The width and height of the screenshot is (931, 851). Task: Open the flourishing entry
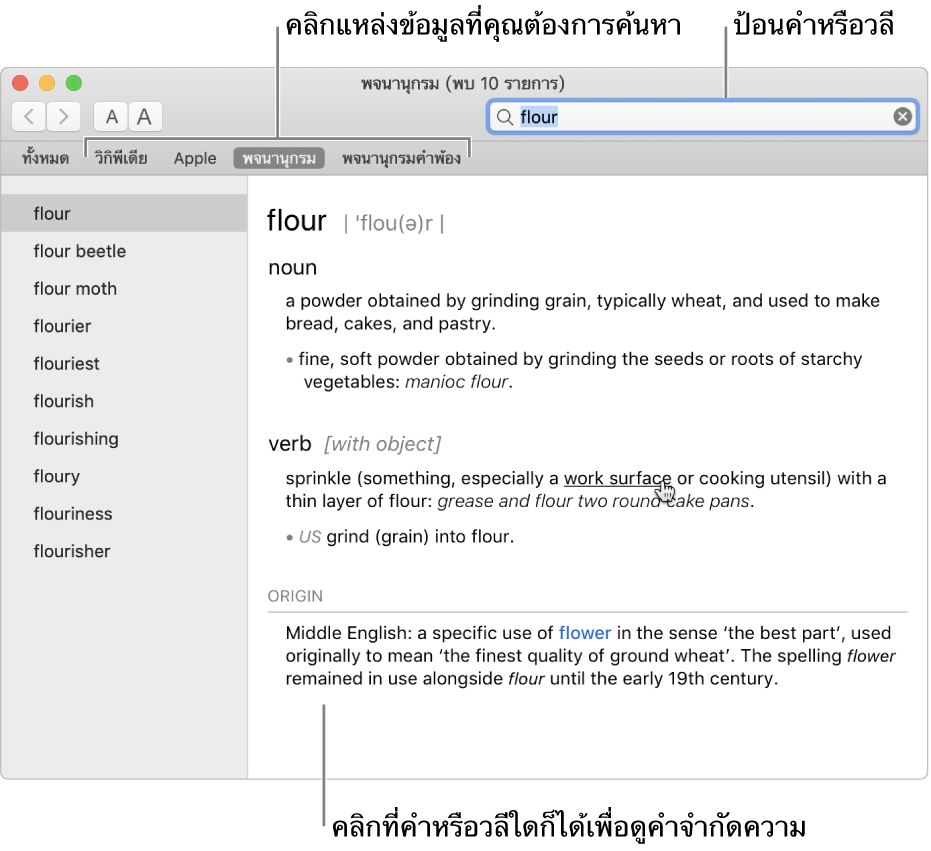click(x=124, y=438)
